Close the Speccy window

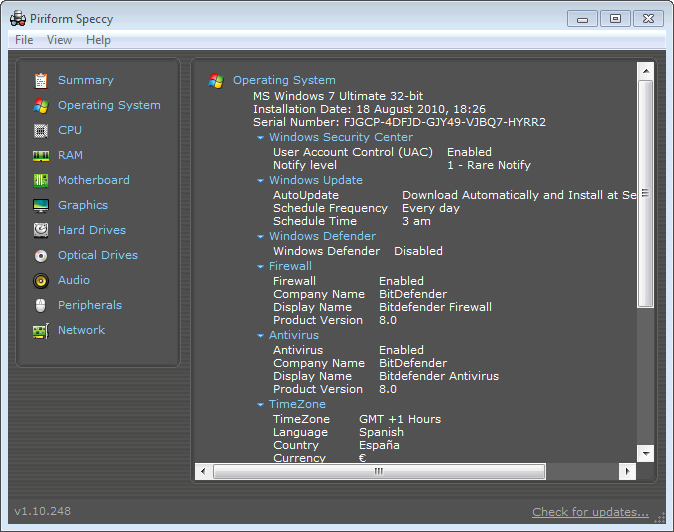click(x=649, y=19)
